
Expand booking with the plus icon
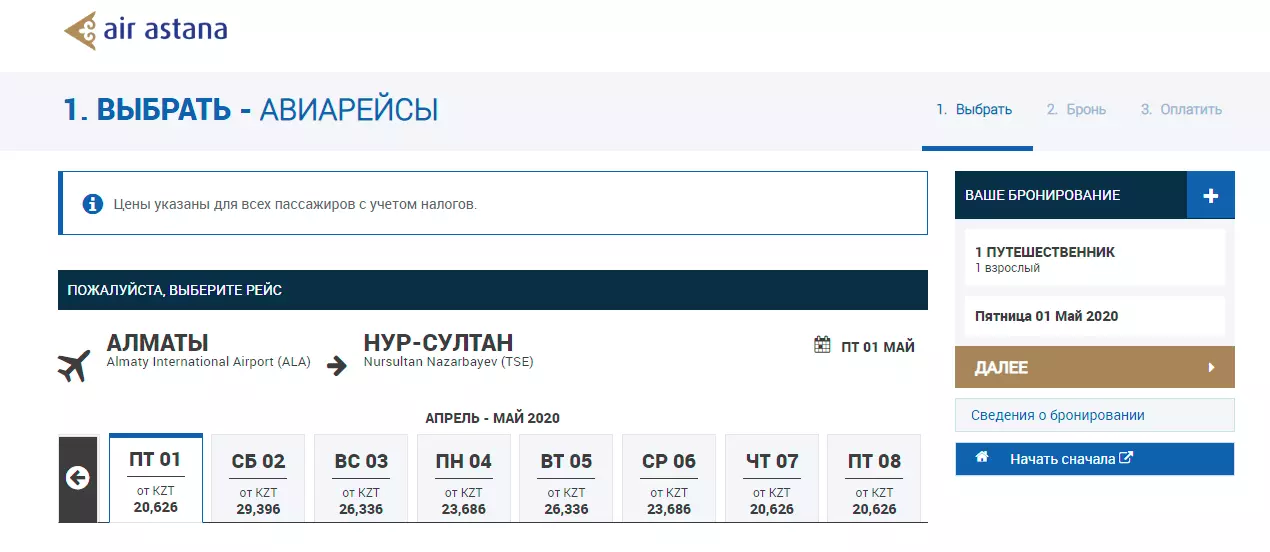(1210, 196)
